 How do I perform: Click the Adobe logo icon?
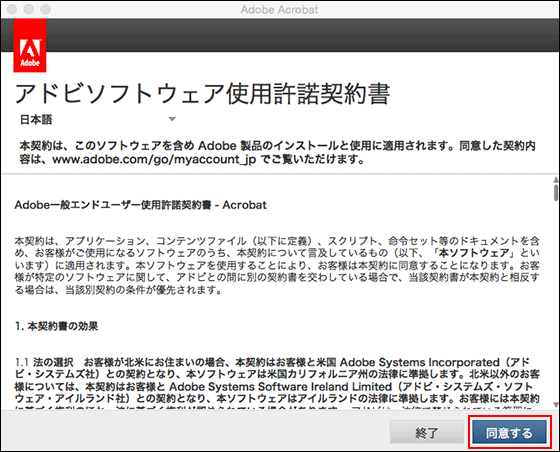[30, 45]
